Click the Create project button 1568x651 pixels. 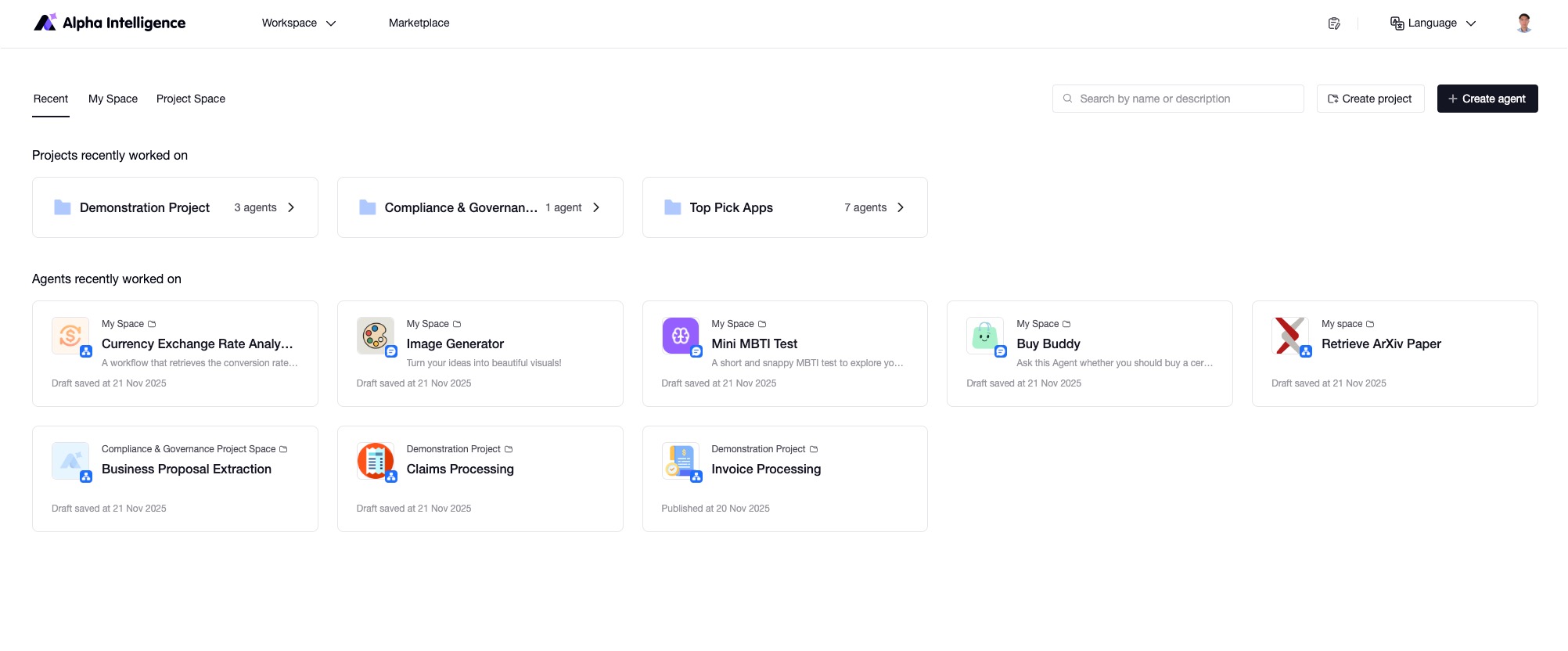click(1370, 99)
